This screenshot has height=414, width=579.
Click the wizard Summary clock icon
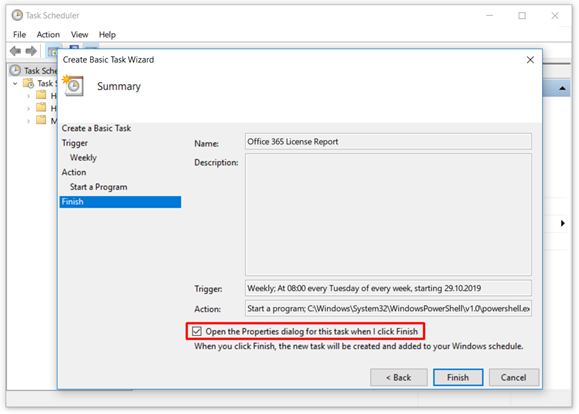73,86
